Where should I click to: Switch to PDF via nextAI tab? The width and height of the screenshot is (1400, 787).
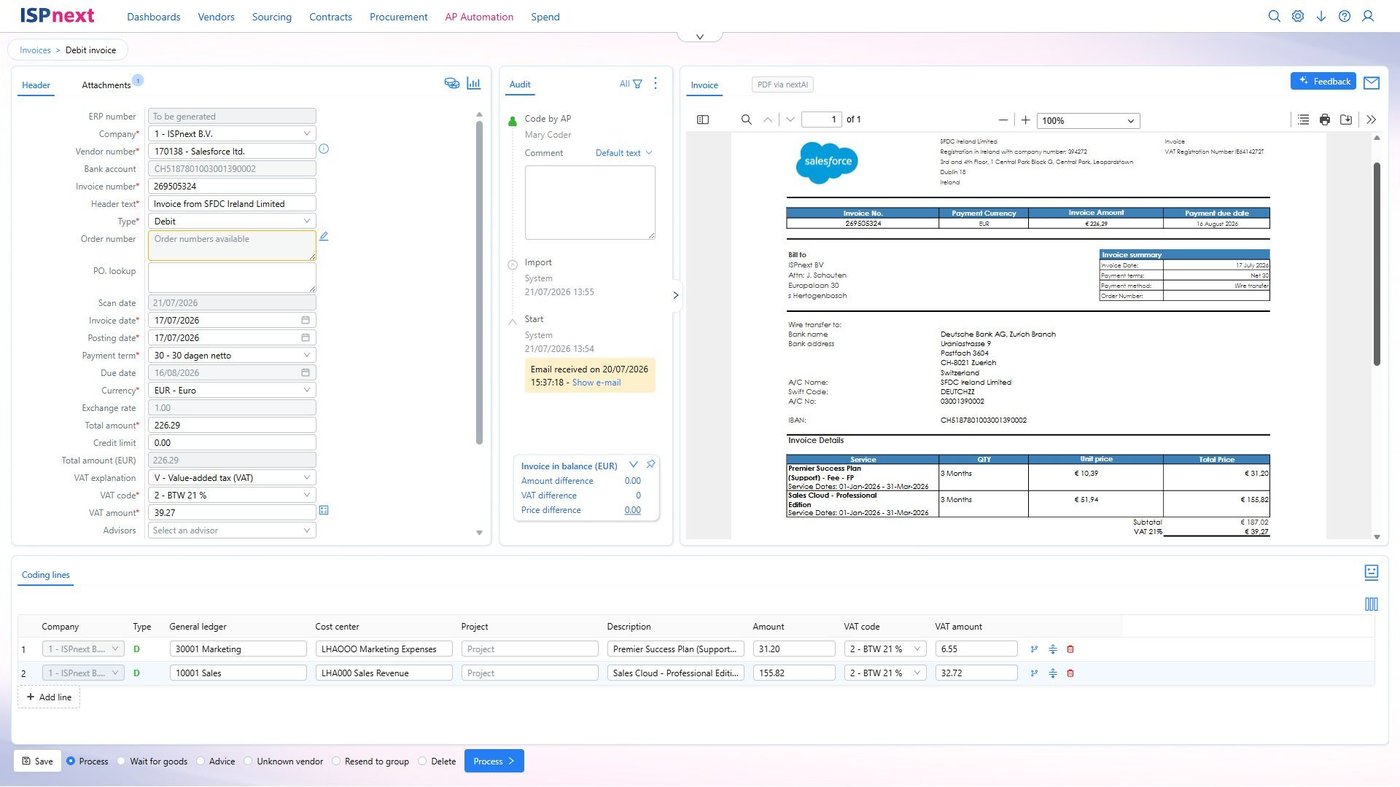[x=783, y=85]
